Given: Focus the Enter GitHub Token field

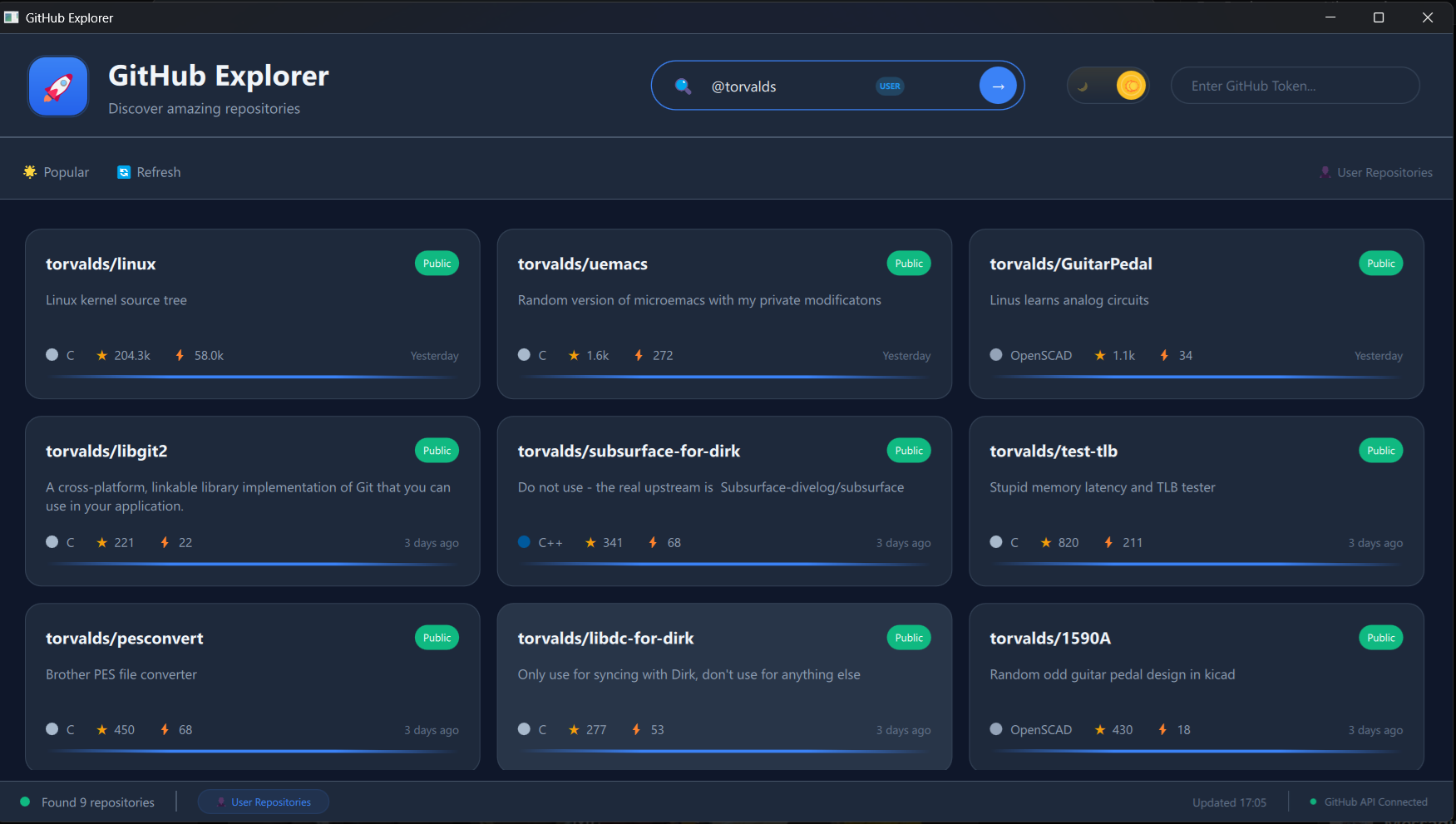Looking at the screenshot, I should pyautogui.click(x=1295, y=86).
